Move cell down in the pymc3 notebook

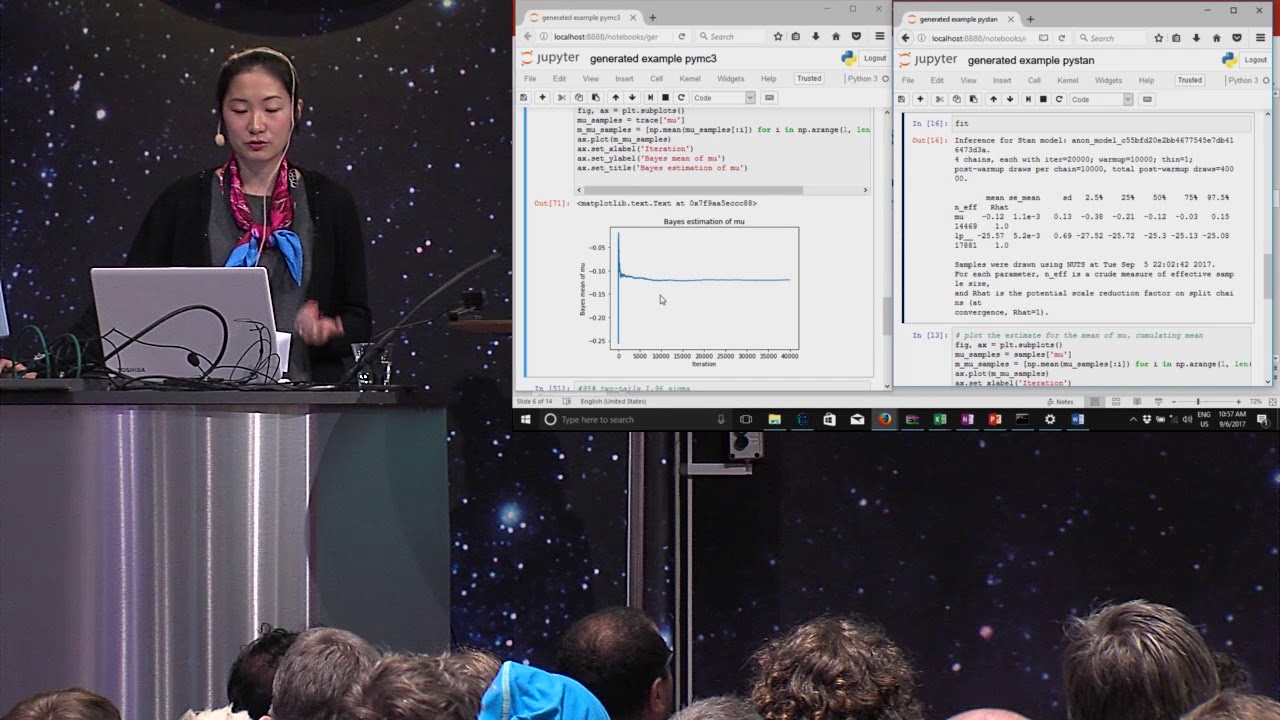tap(632, 98)
